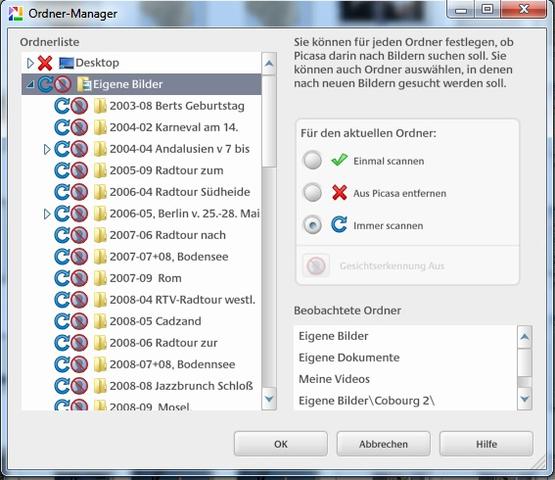Click the scan icon for 2008-06 Radtour zur
This screenshot has height=480, width=555.
62,343
